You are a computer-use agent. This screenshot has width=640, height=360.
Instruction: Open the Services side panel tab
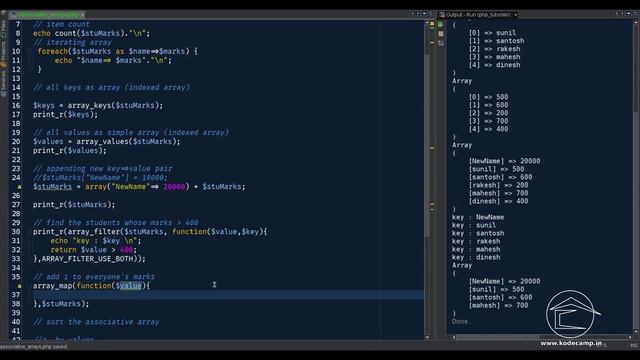click(x=3, y=84)
